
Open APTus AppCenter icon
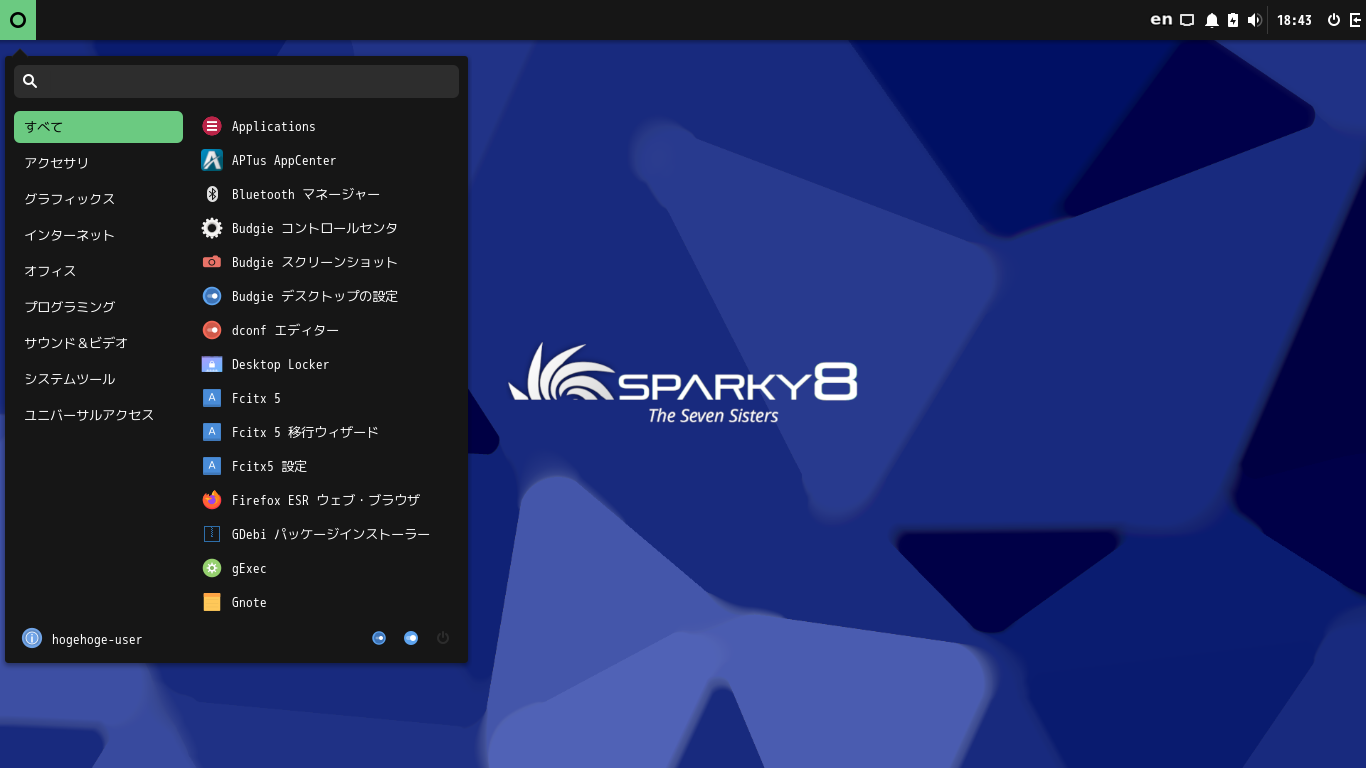point(212,160)
